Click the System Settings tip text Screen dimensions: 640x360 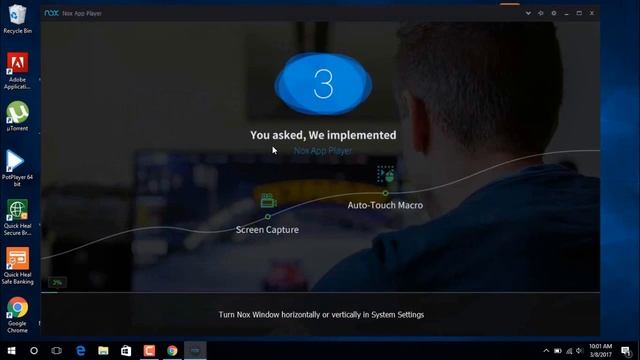pyautogui.click(x=321, y=315)
